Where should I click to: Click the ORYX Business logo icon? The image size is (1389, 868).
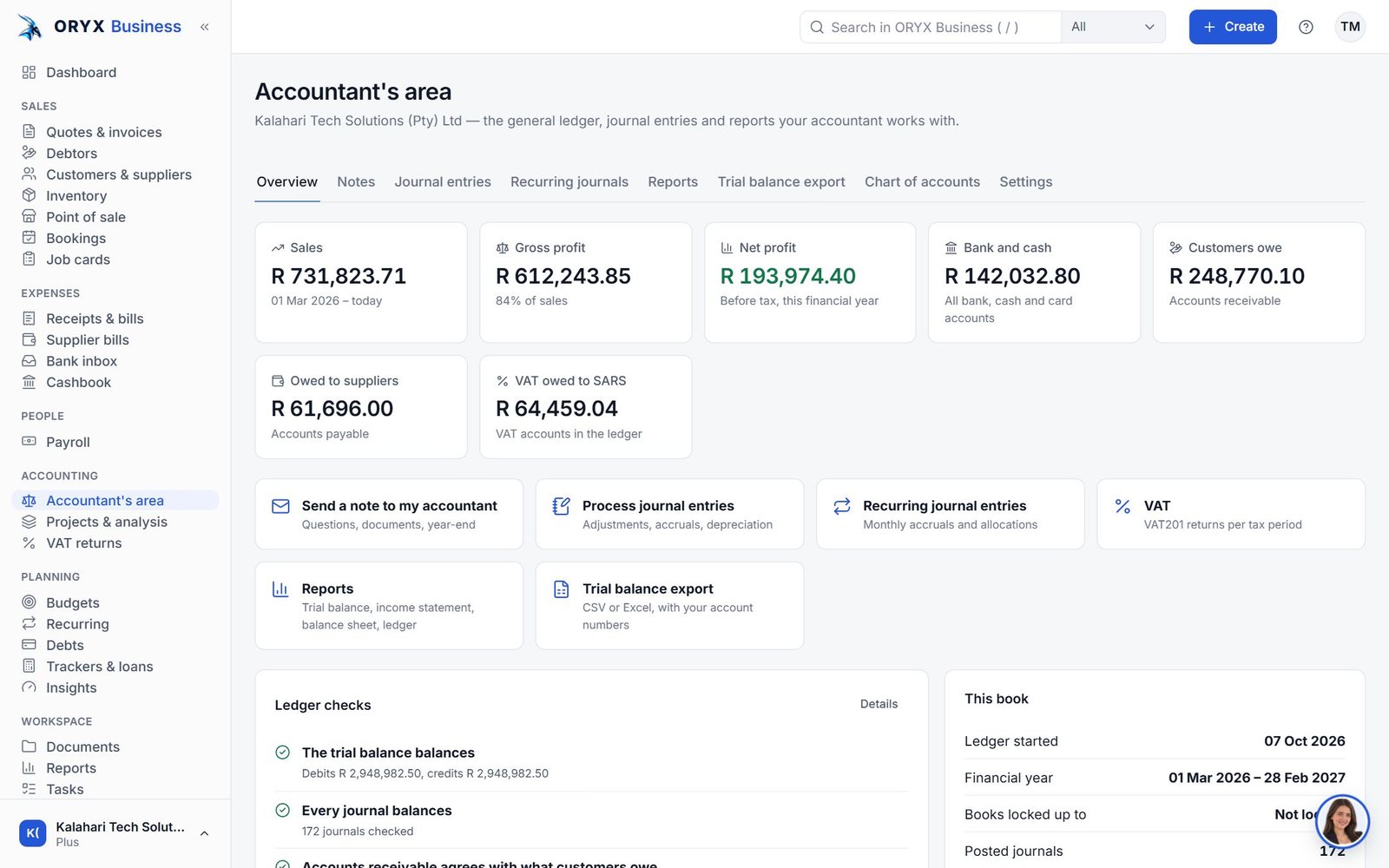point(30,27)
